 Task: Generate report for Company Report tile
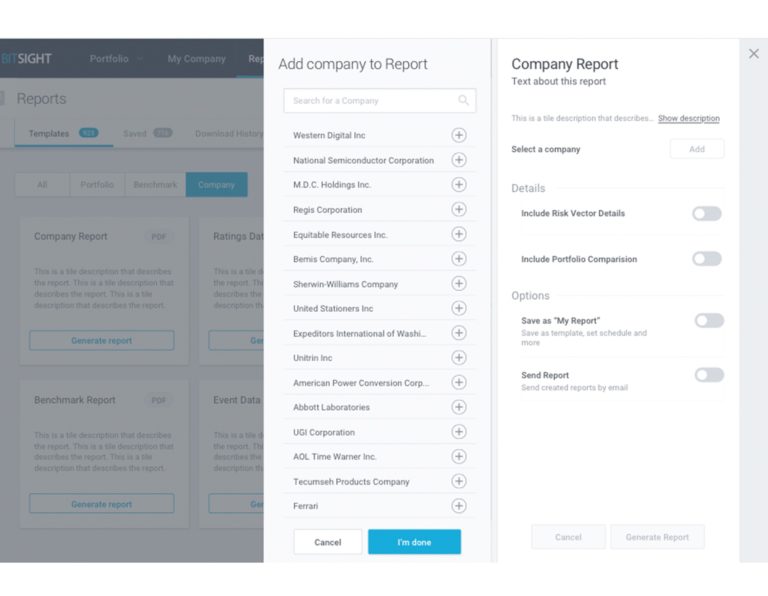pos(101,340)
